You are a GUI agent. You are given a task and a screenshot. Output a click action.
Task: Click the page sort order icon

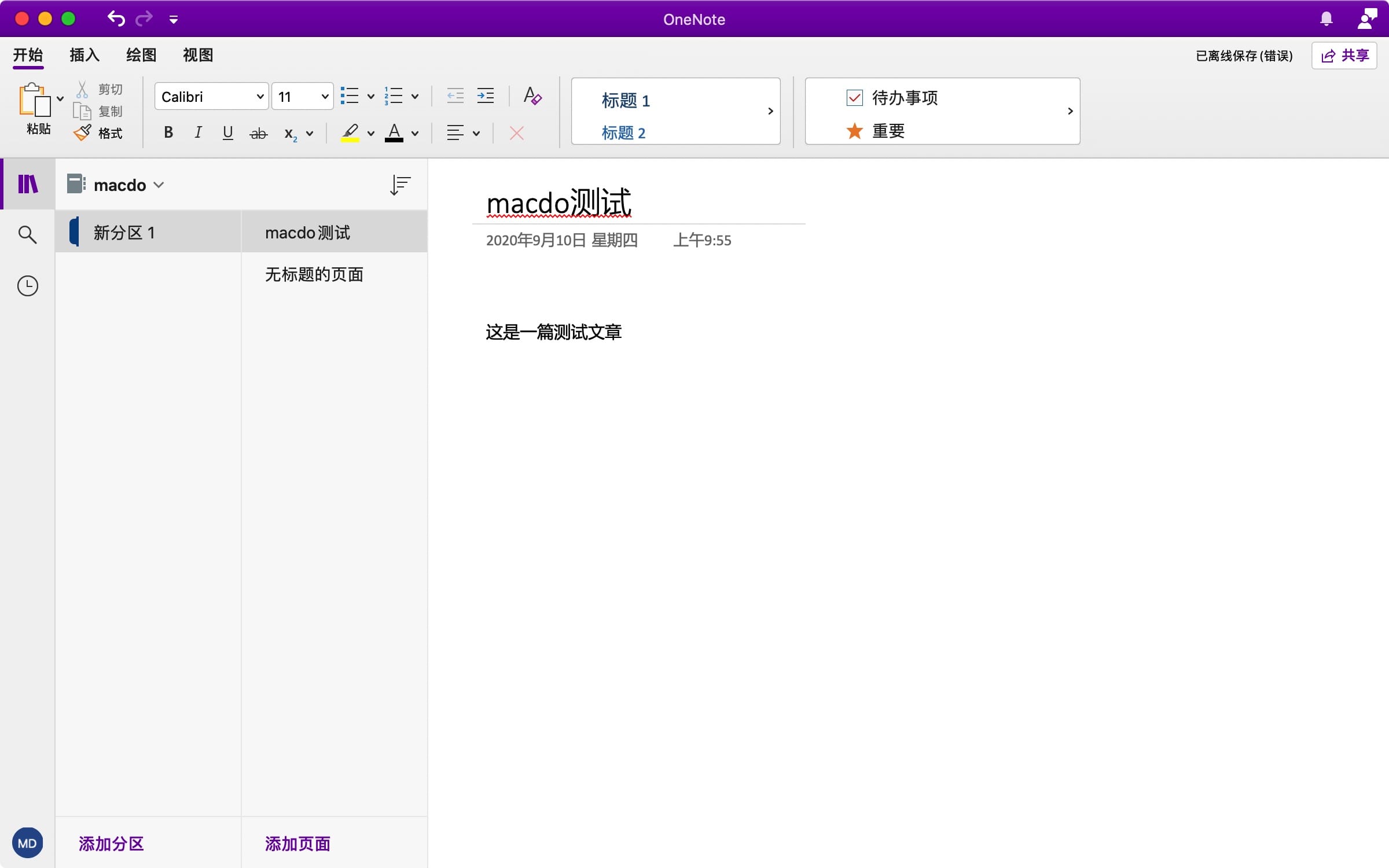click(400, 185)
